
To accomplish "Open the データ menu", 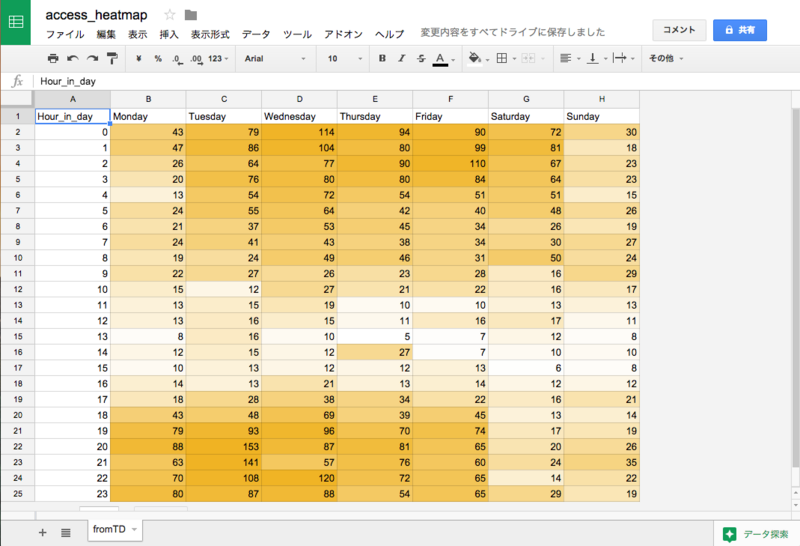I will (x=256, y=34).
